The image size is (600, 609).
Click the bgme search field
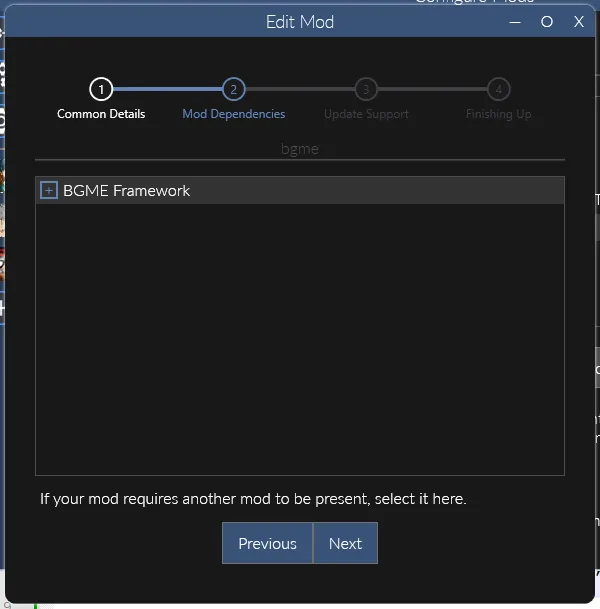click(x=300, y=149)
